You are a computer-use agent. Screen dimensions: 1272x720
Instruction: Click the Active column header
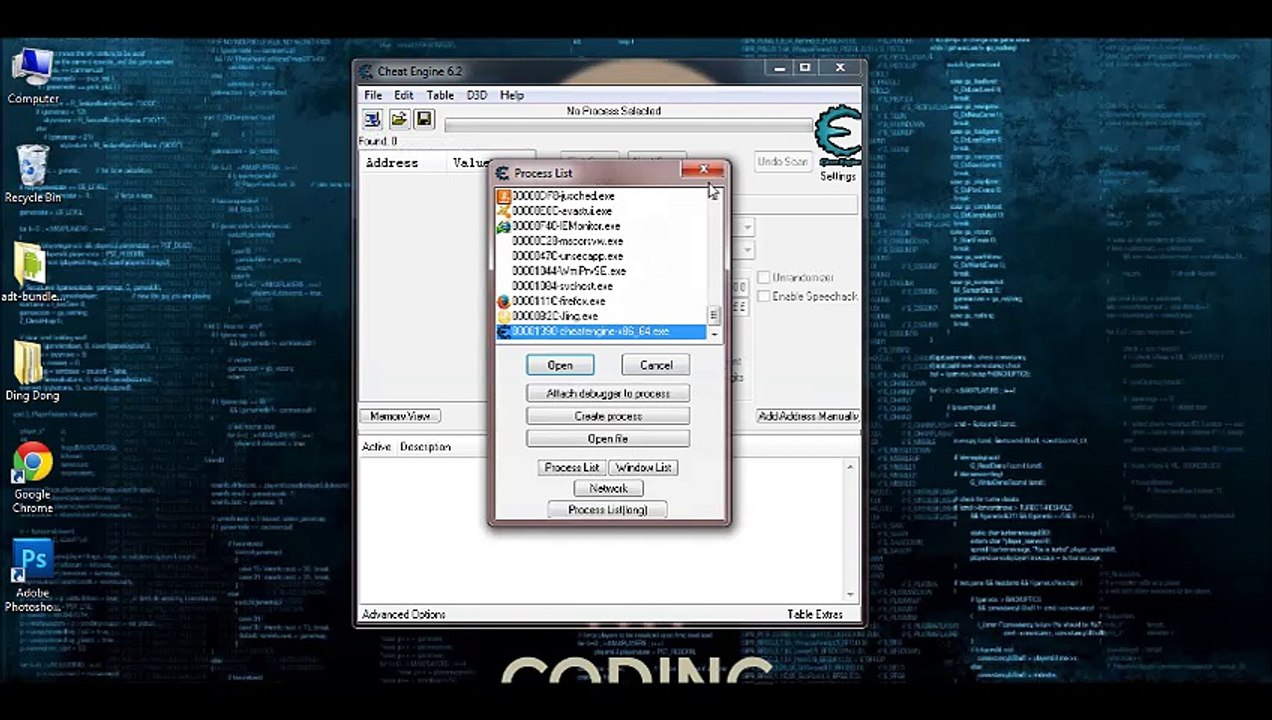coord(376,447)
